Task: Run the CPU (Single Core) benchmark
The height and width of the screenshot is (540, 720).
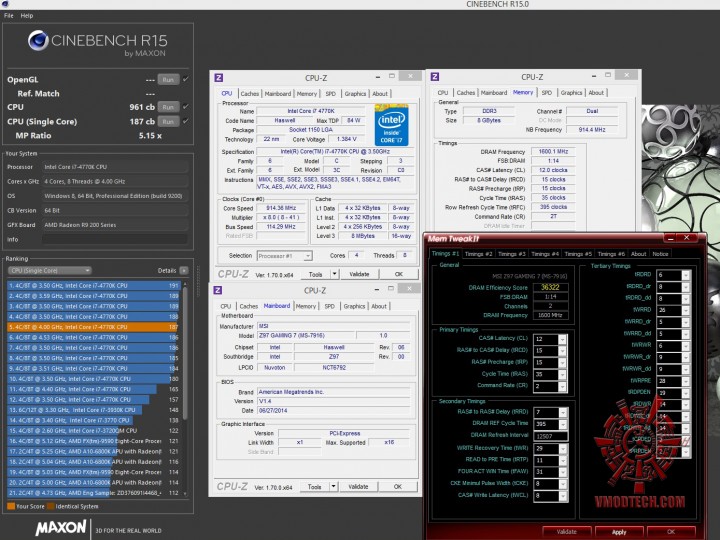Action: pos(168,122)
